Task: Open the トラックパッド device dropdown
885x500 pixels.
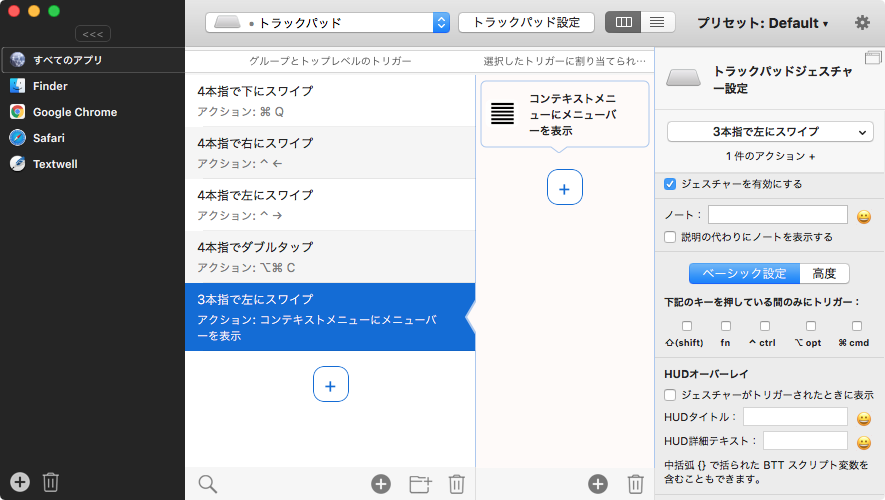Action: (x=327, y=23)
